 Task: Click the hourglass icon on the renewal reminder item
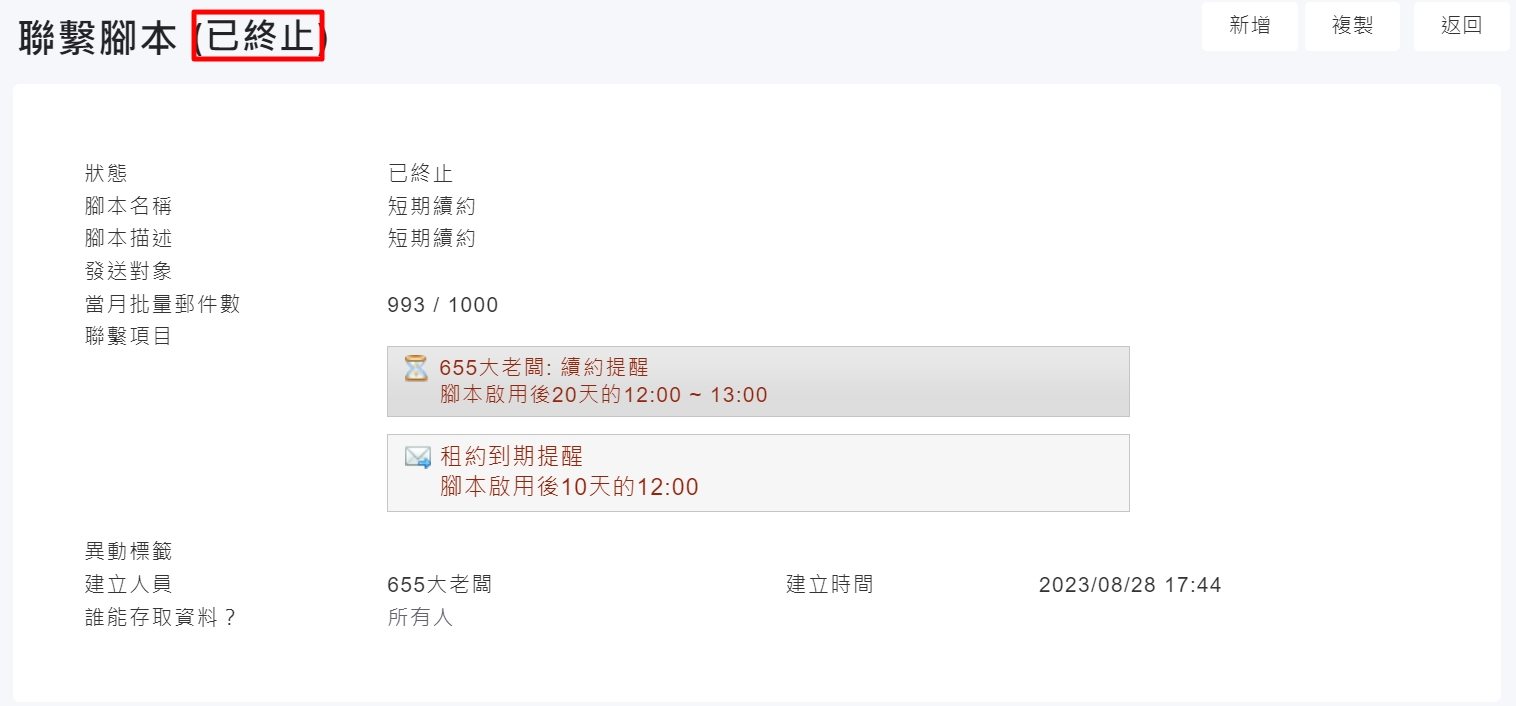point(415,368)
